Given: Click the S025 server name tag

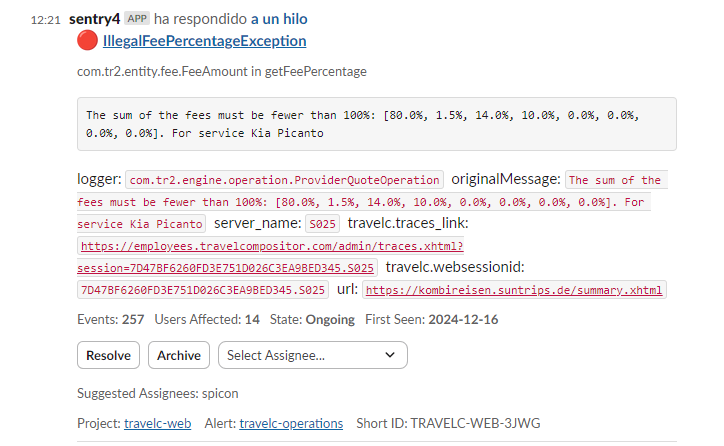Looking at the screenshot, I should click(x=323, y=224).
